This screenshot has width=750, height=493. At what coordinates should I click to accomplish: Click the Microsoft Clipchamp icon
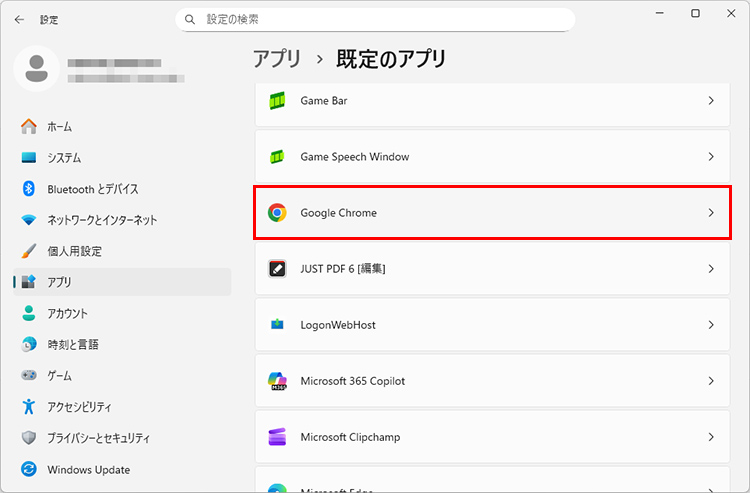pyautogui.click(x=277, y=437)
